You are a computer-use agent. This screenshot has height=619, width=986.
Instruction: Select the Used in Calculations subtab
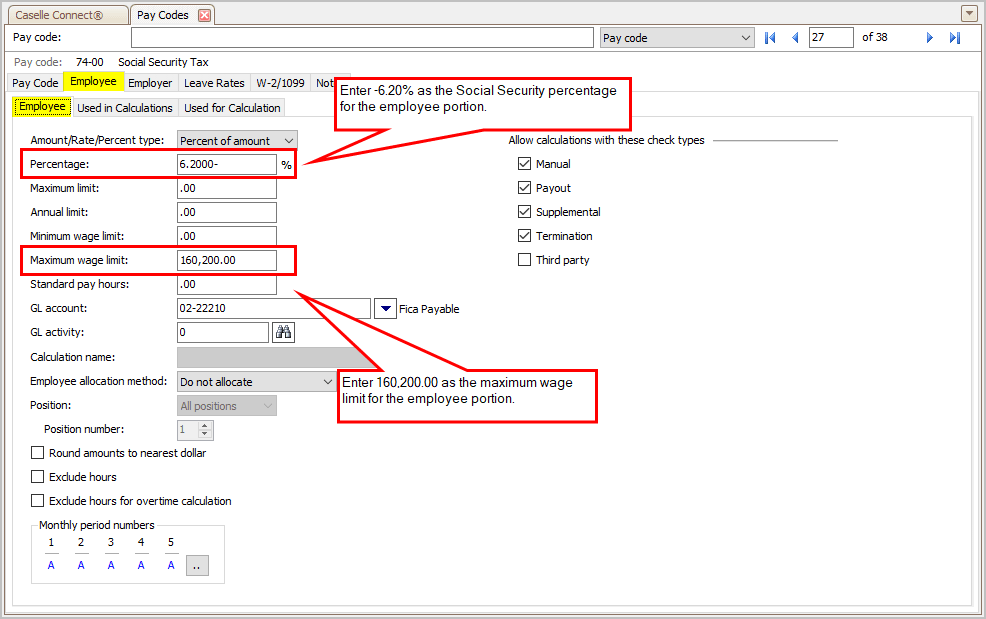[125, 108]
